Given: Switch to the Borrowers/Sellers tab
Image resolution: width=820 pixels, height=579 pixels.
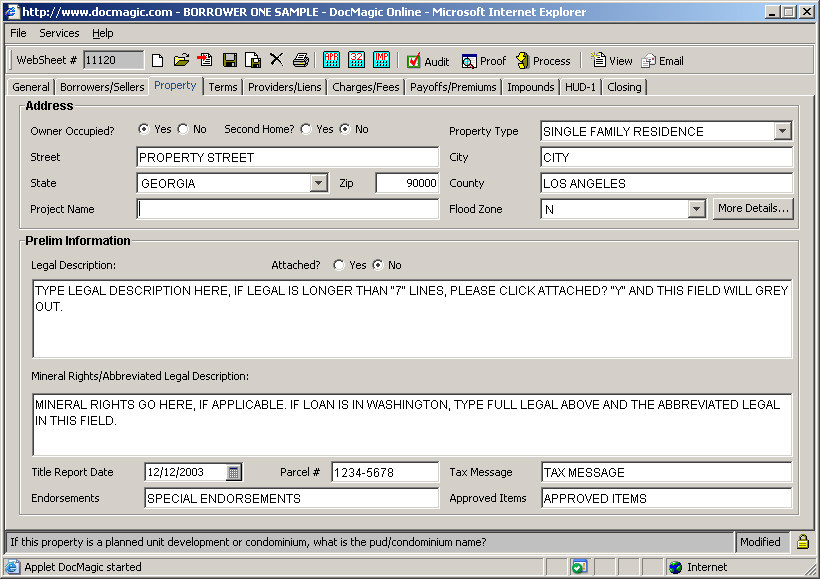Looking at the screenshot, I should point(102,87).
